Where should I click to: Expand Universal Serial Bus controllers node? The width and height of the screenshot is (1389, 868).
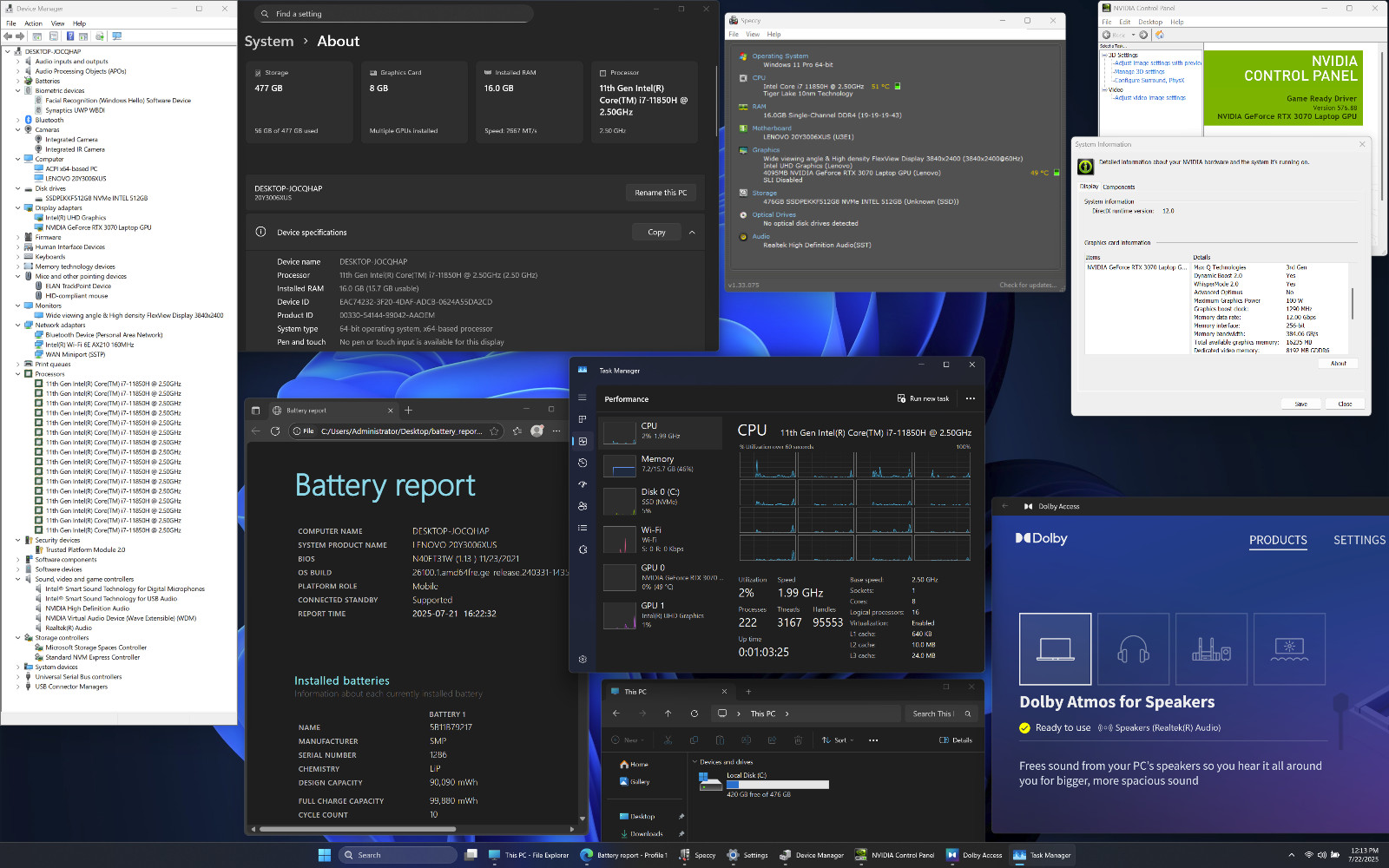click(17, 677)
